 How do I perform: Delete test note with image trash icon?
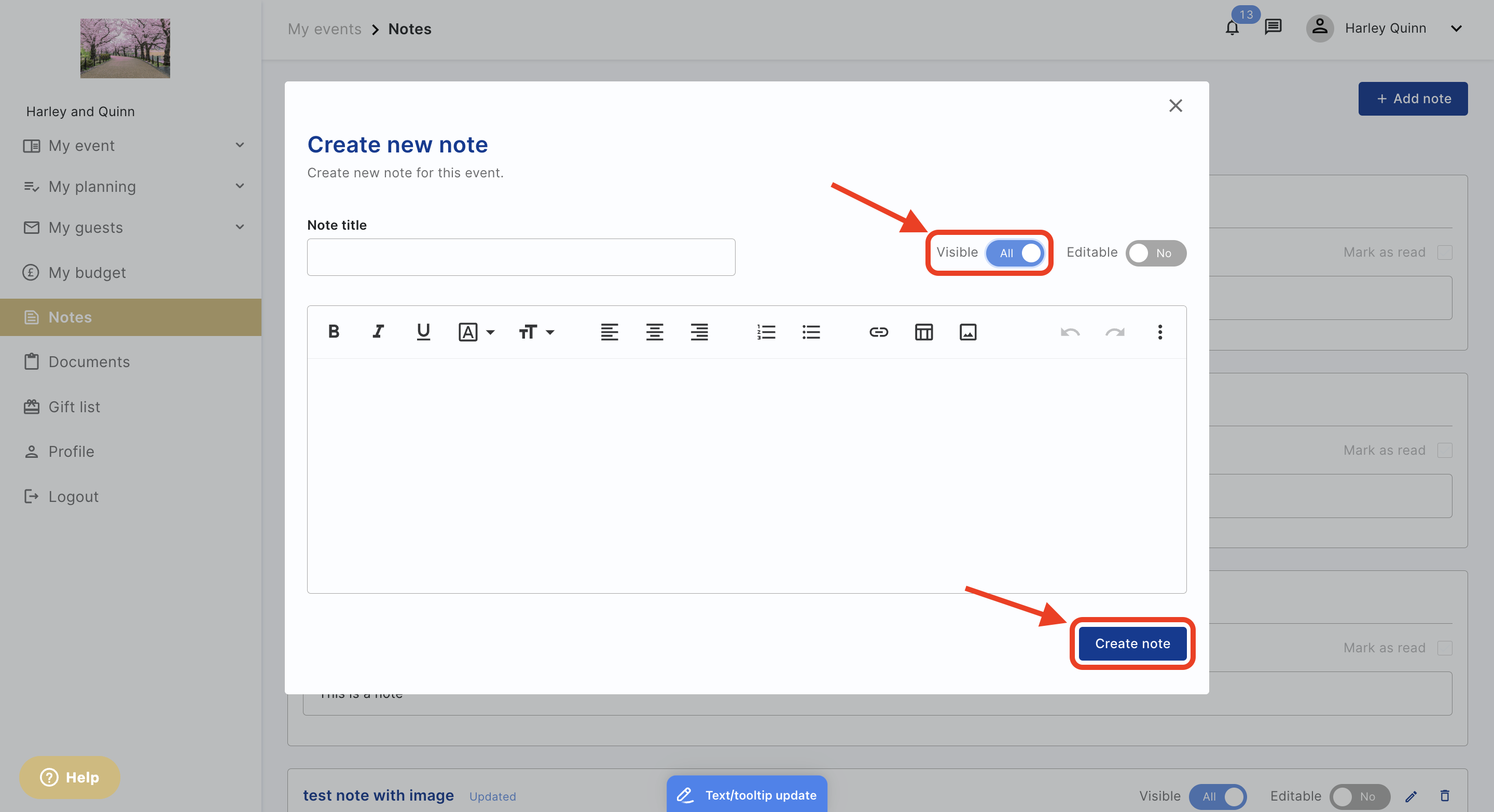tap(1444, 796)
